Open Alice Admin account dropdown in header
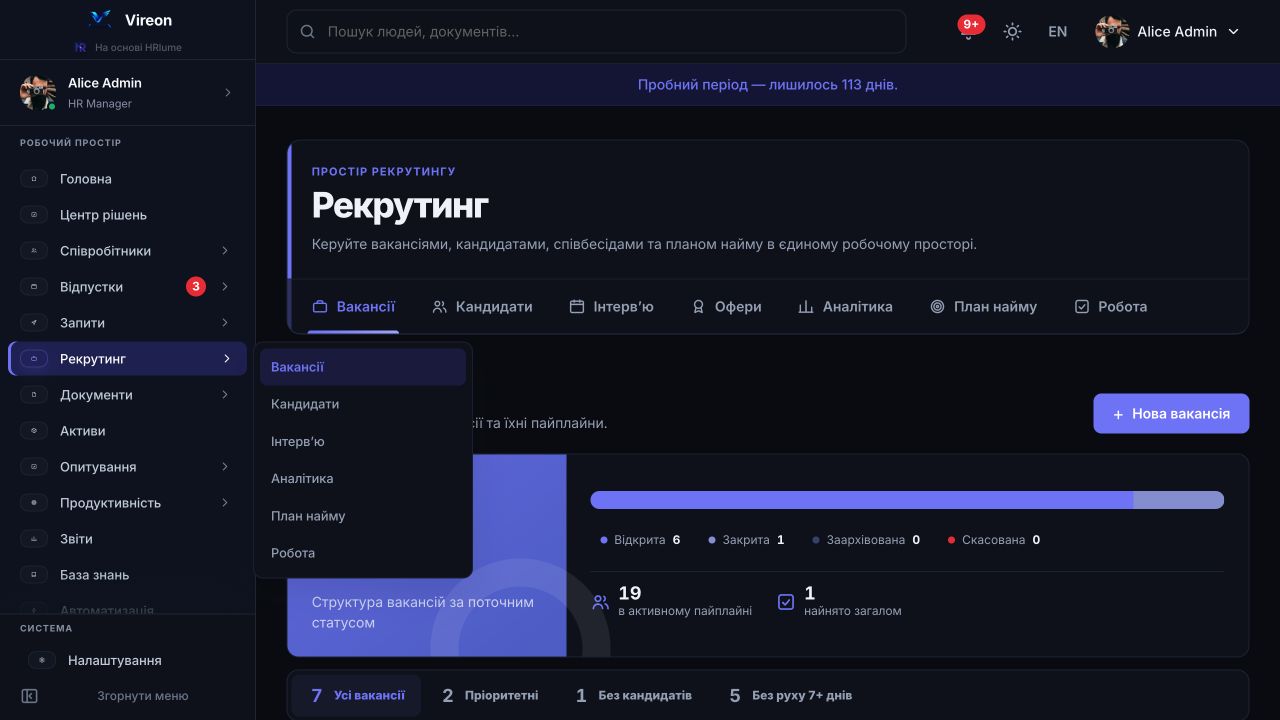 1167,31
